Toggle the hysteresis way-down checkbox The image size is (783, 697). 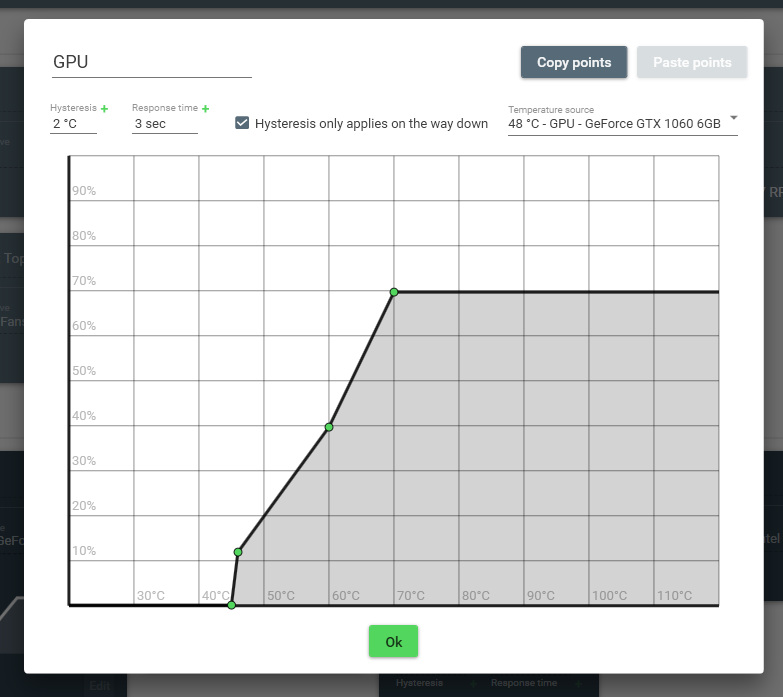point(242,123)
